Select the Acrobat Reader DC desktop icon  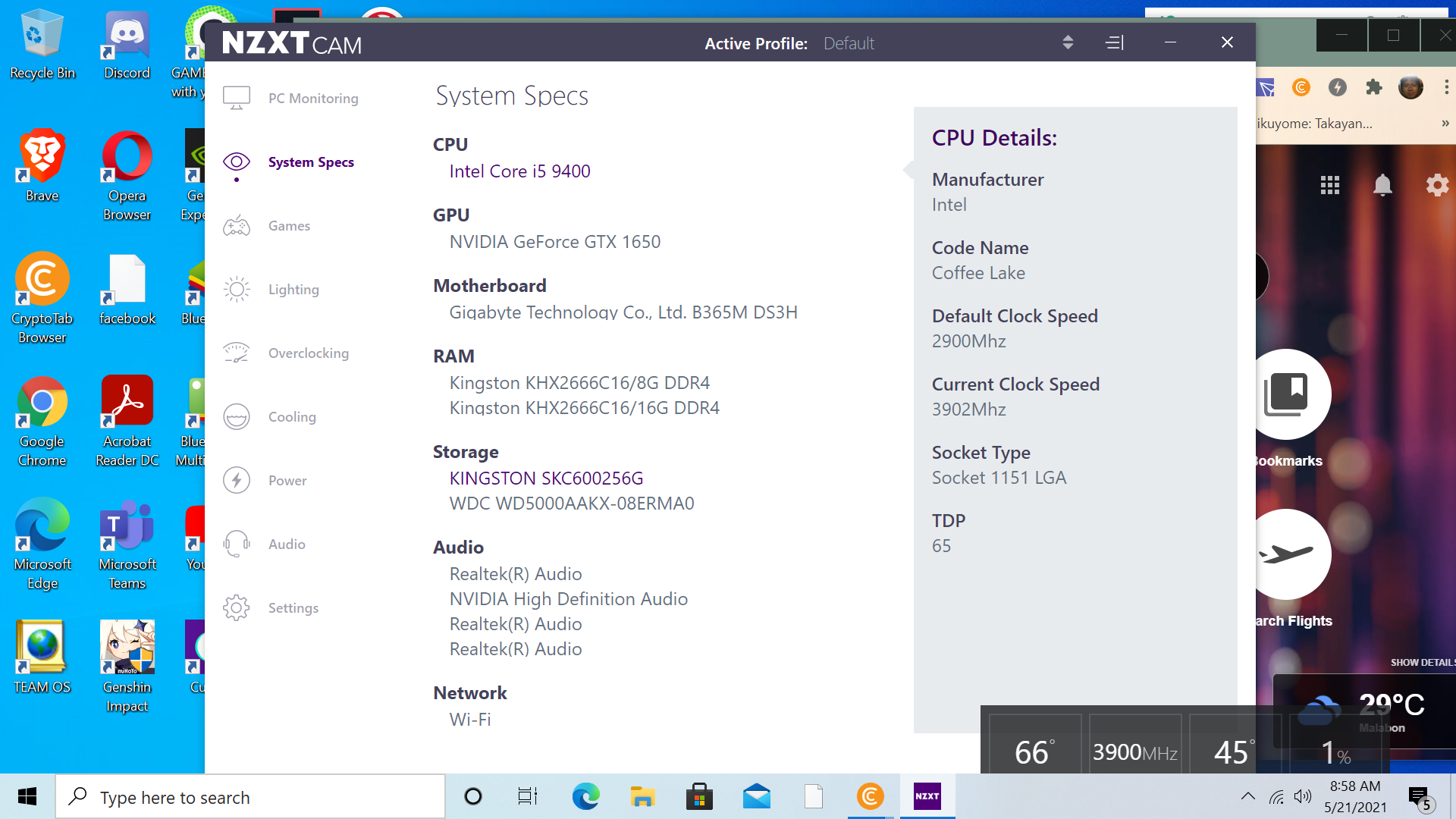tap(127, 422)
